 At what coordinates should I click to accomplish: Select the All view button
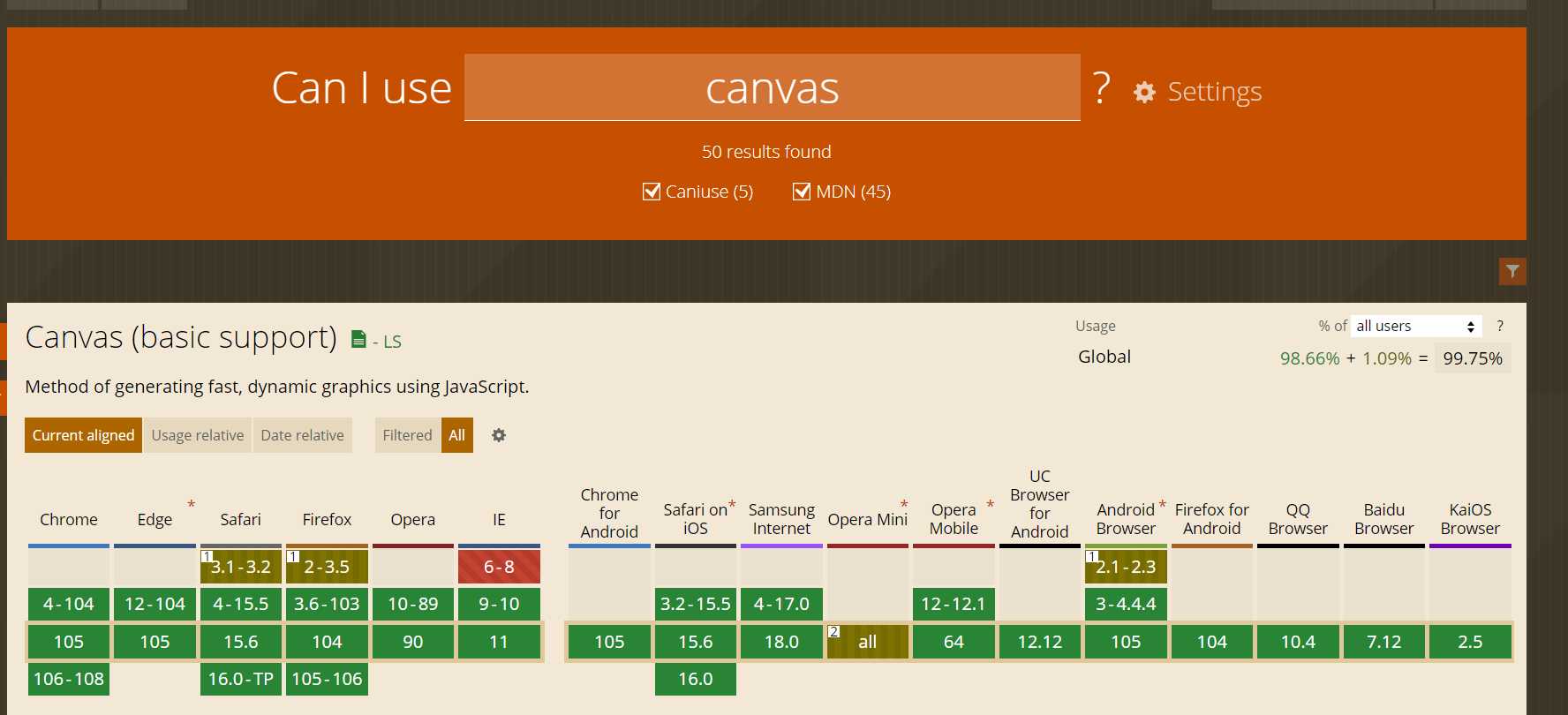point(457,435)
